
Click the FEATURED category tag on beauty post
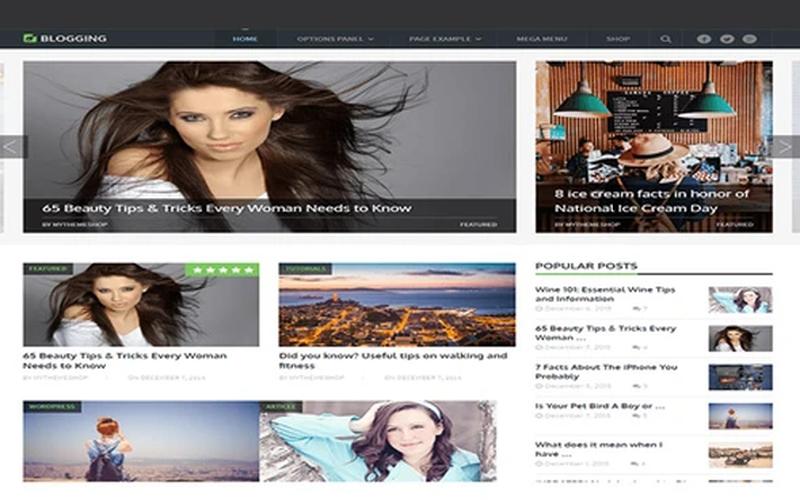coord(48,269)
